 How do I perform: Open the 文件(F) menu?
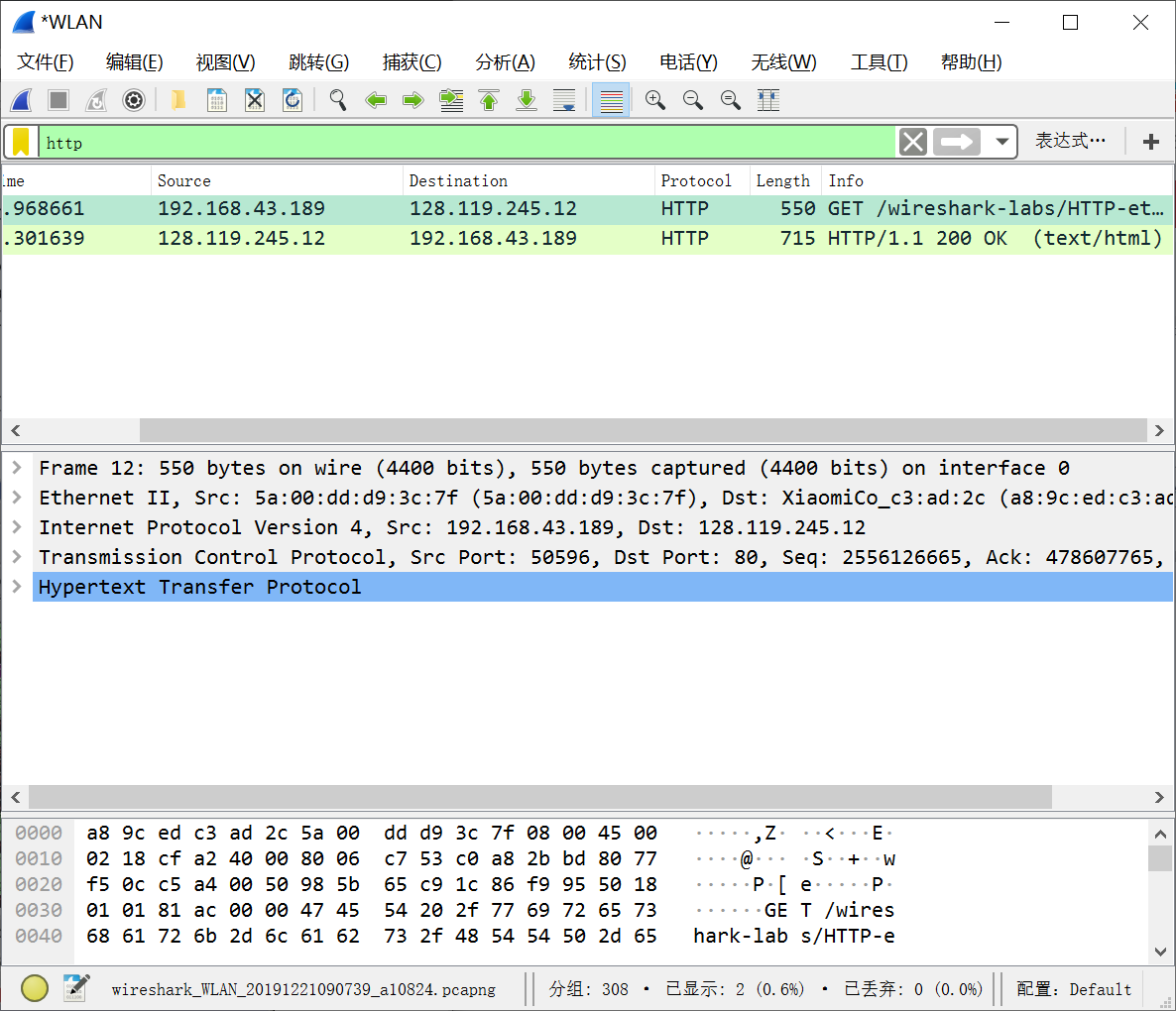click(x=45, y=62)
